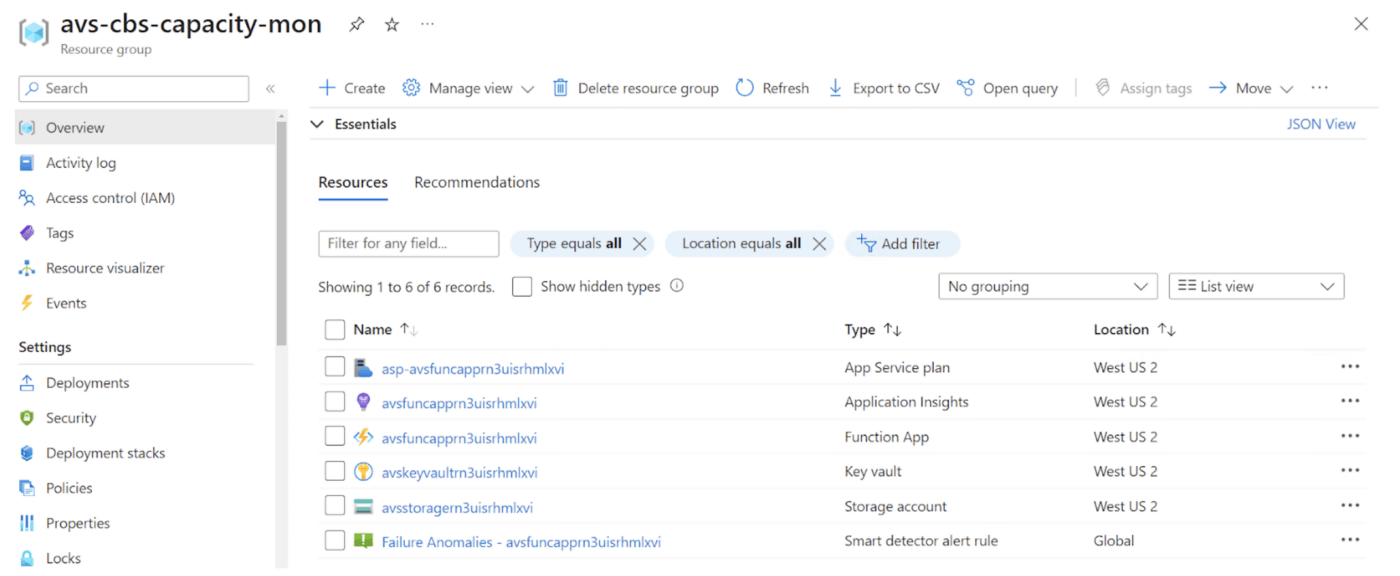Open row menu for Failure Anomalies rule
The height and width of the screenshot is (576, 1400).
click(1350, 540)
